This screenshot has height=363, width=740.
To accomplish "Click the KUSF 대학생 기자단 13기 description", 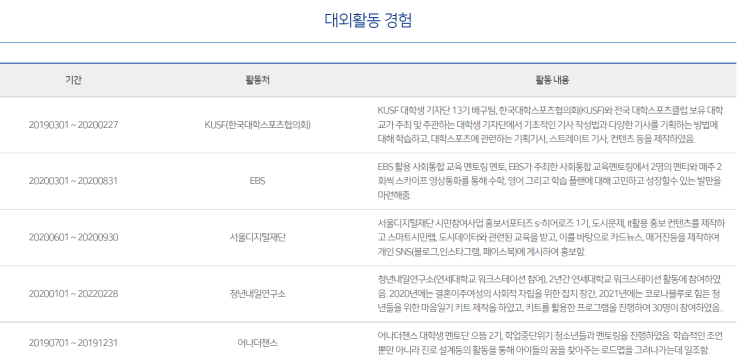I will click(550, 125).
